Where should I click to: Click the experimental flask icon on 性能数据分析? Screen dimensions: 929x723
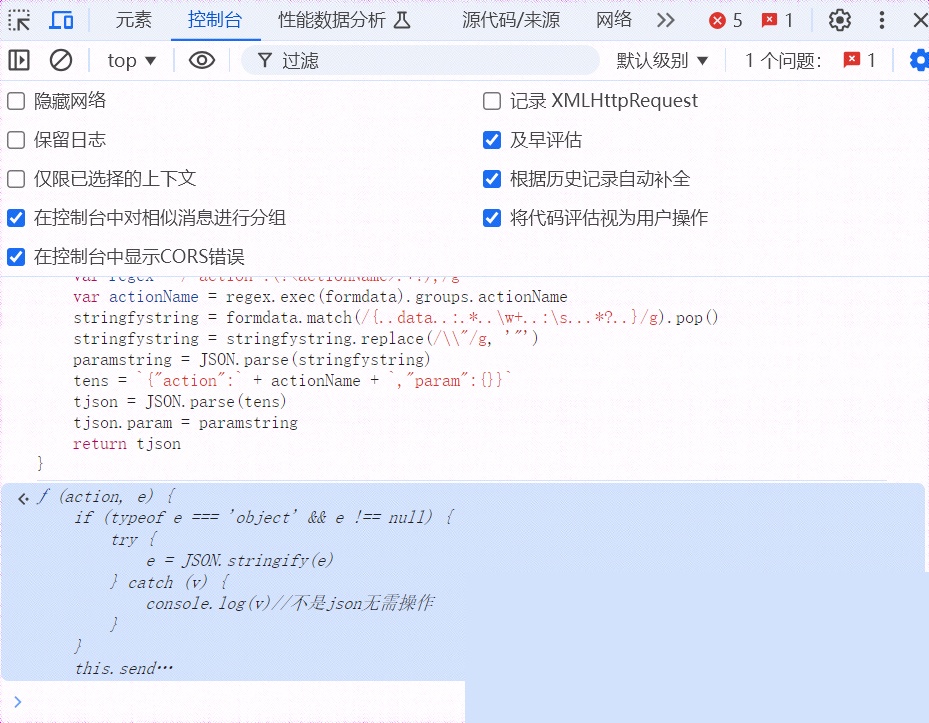click(402, 21)
